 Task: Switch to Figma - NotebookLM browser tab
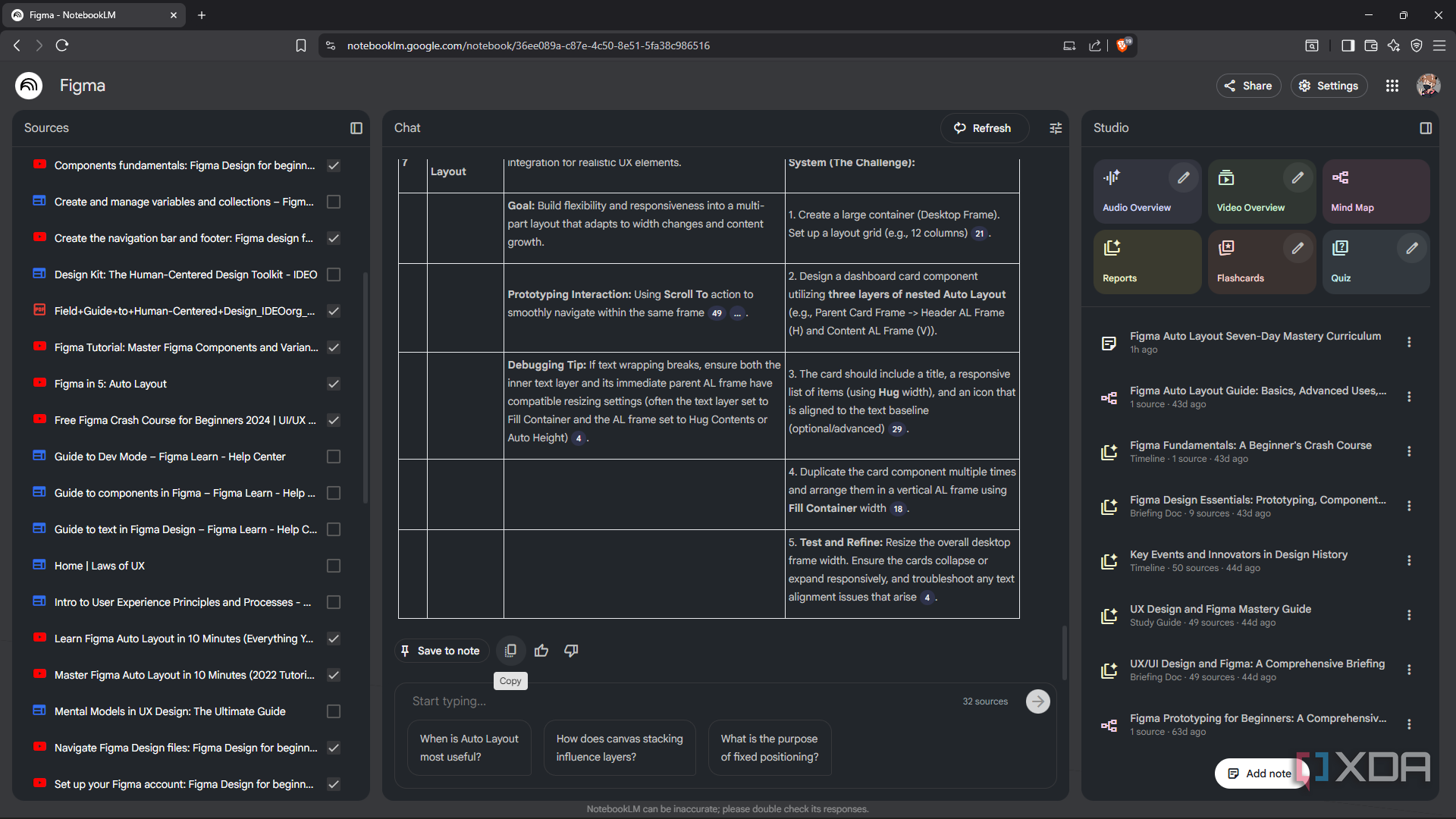click(x=95, y=15)
